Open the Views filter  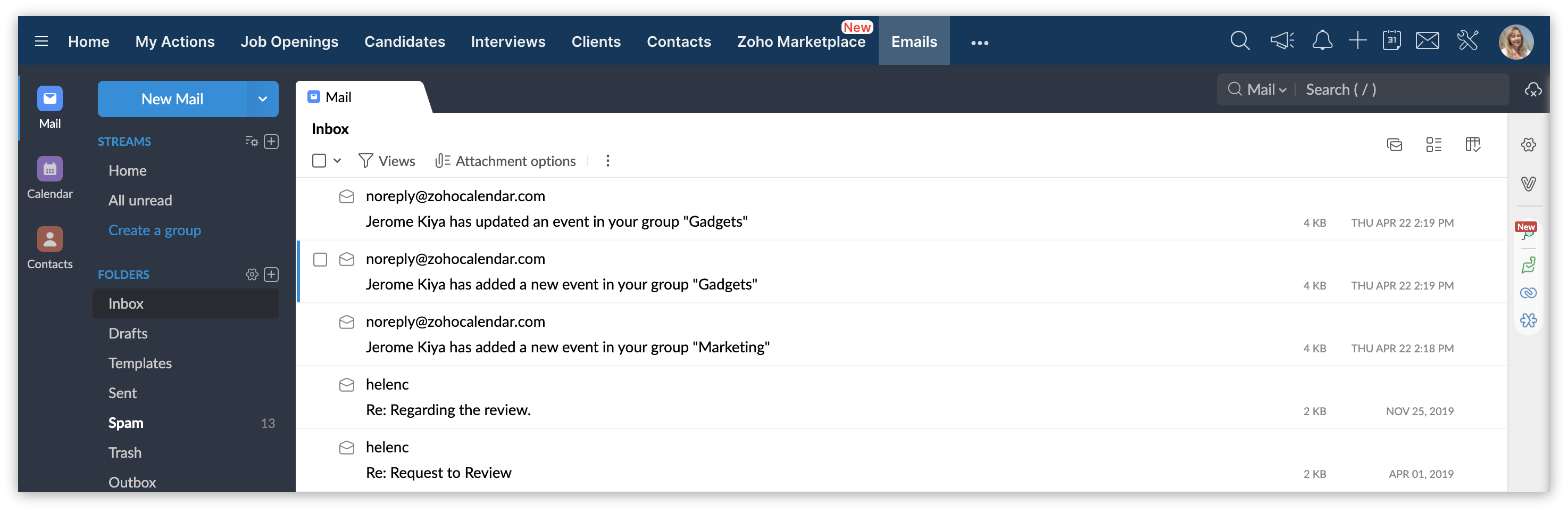pyautogui.click(x=387, y=161)
